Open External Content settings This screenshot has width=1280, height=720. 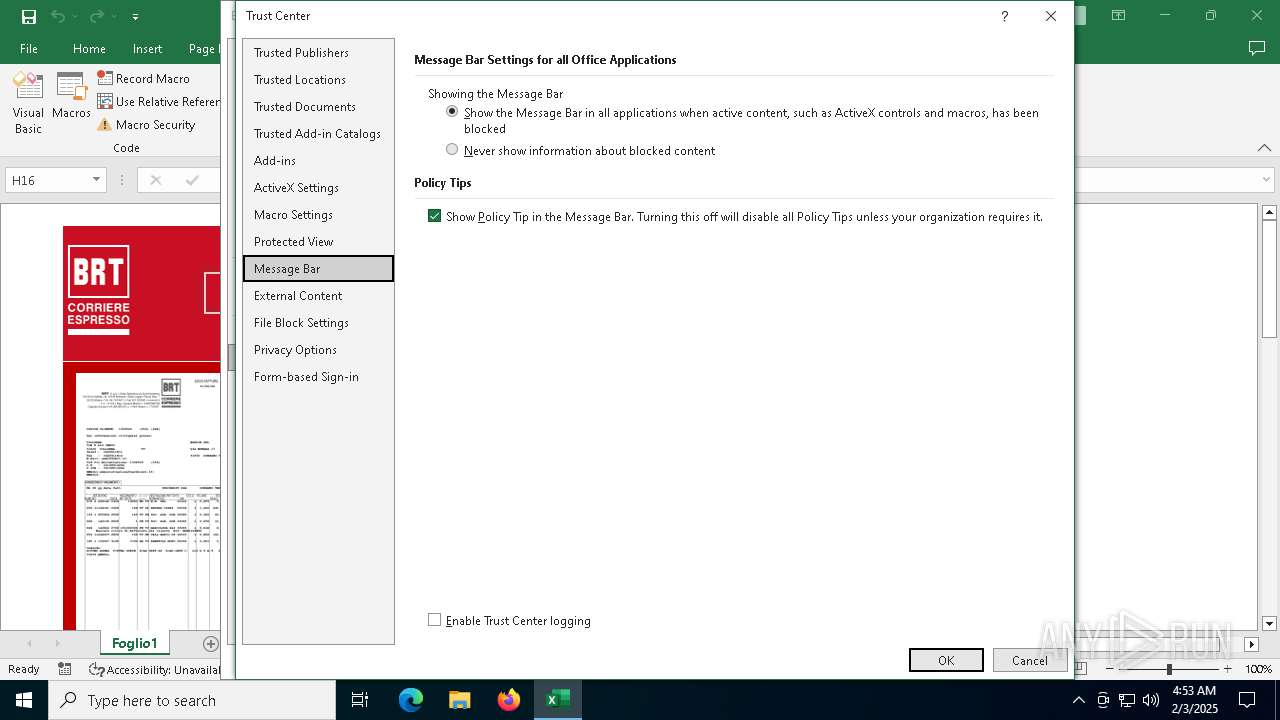tap(318, 295)
